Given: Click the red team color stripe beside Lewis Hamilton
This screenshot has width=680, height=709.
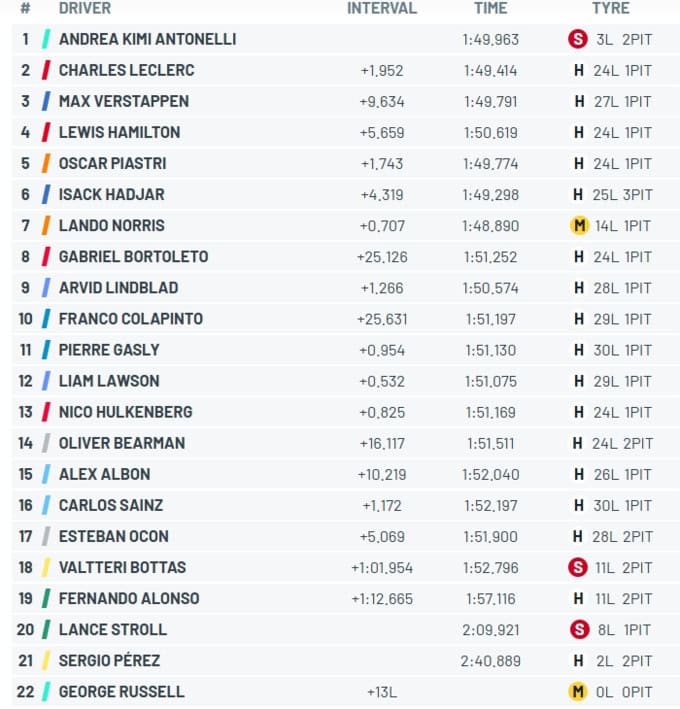Looking at the screenshot, I should (46, 132).
